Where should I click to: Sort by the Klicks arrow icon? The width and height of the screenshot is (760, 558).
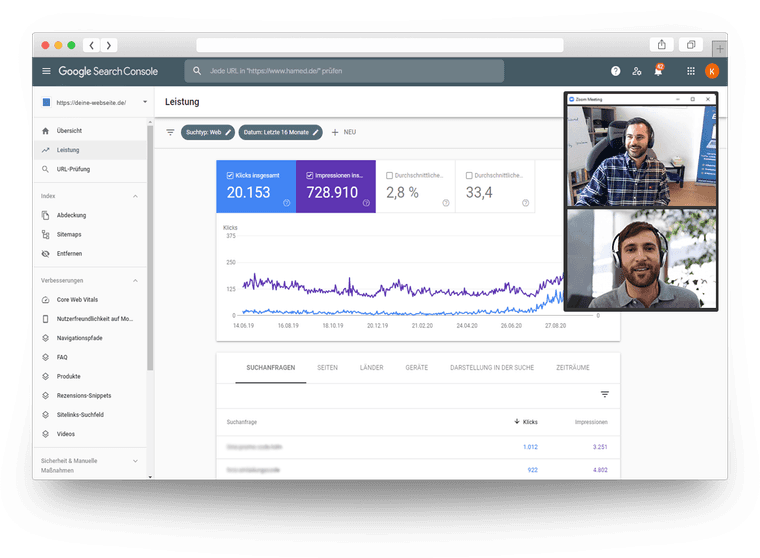click(517, 421)
